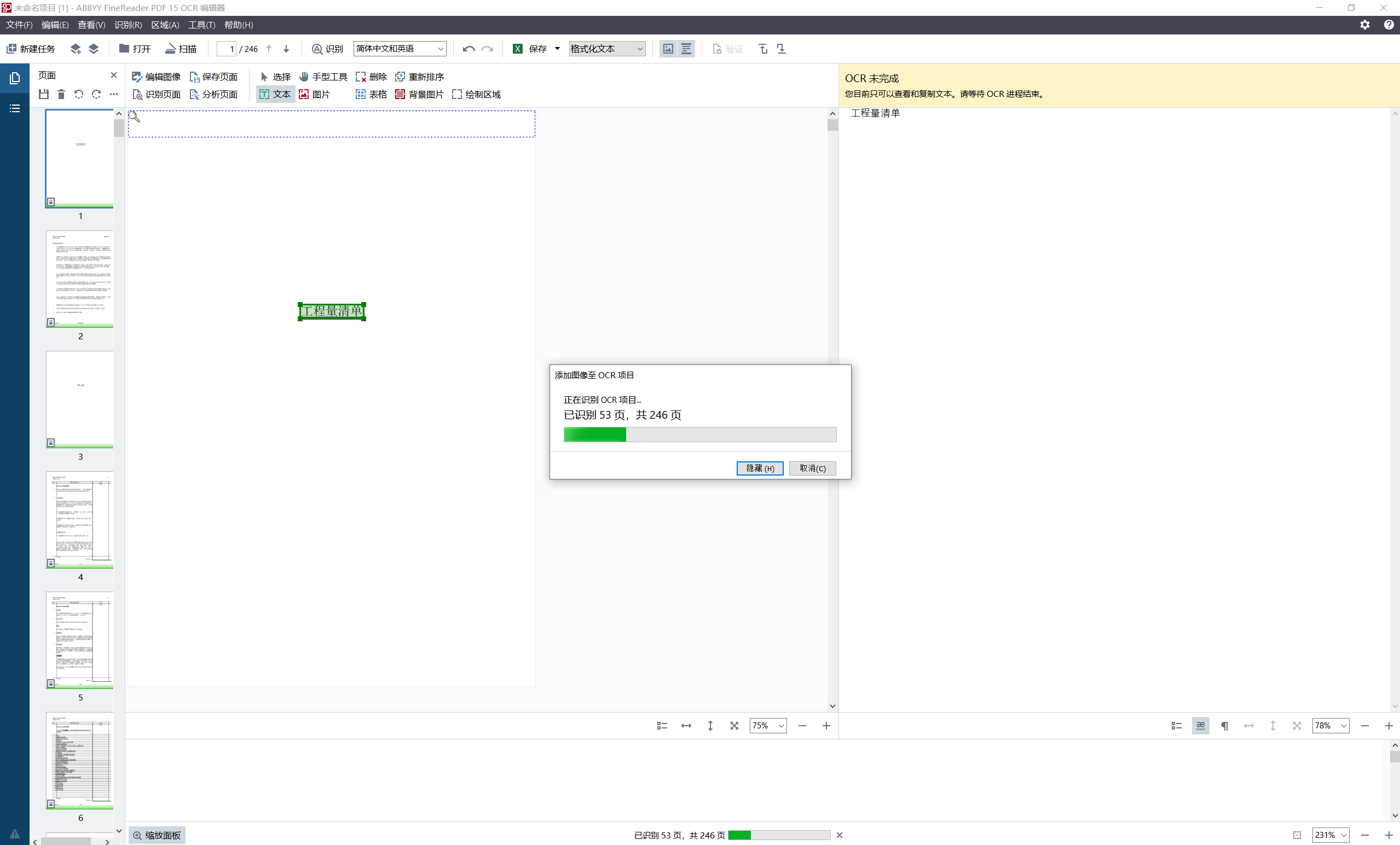Image resolution: width=1400 pixels, height=845 pixels.
Task: Click the redo arrow icon
Action: [x=488, y=49]
